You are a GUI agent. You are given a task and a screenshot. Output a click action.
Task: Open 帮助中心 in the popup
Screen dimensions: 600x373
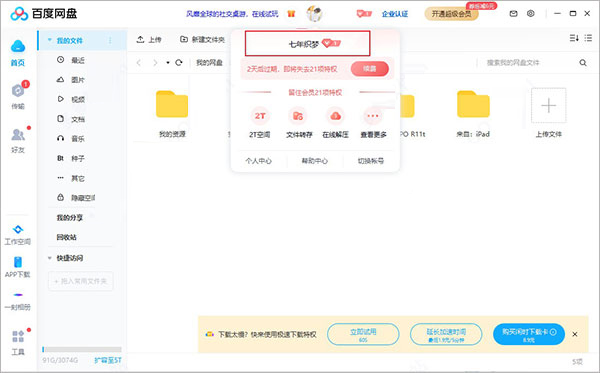click(x=315, y=161)
